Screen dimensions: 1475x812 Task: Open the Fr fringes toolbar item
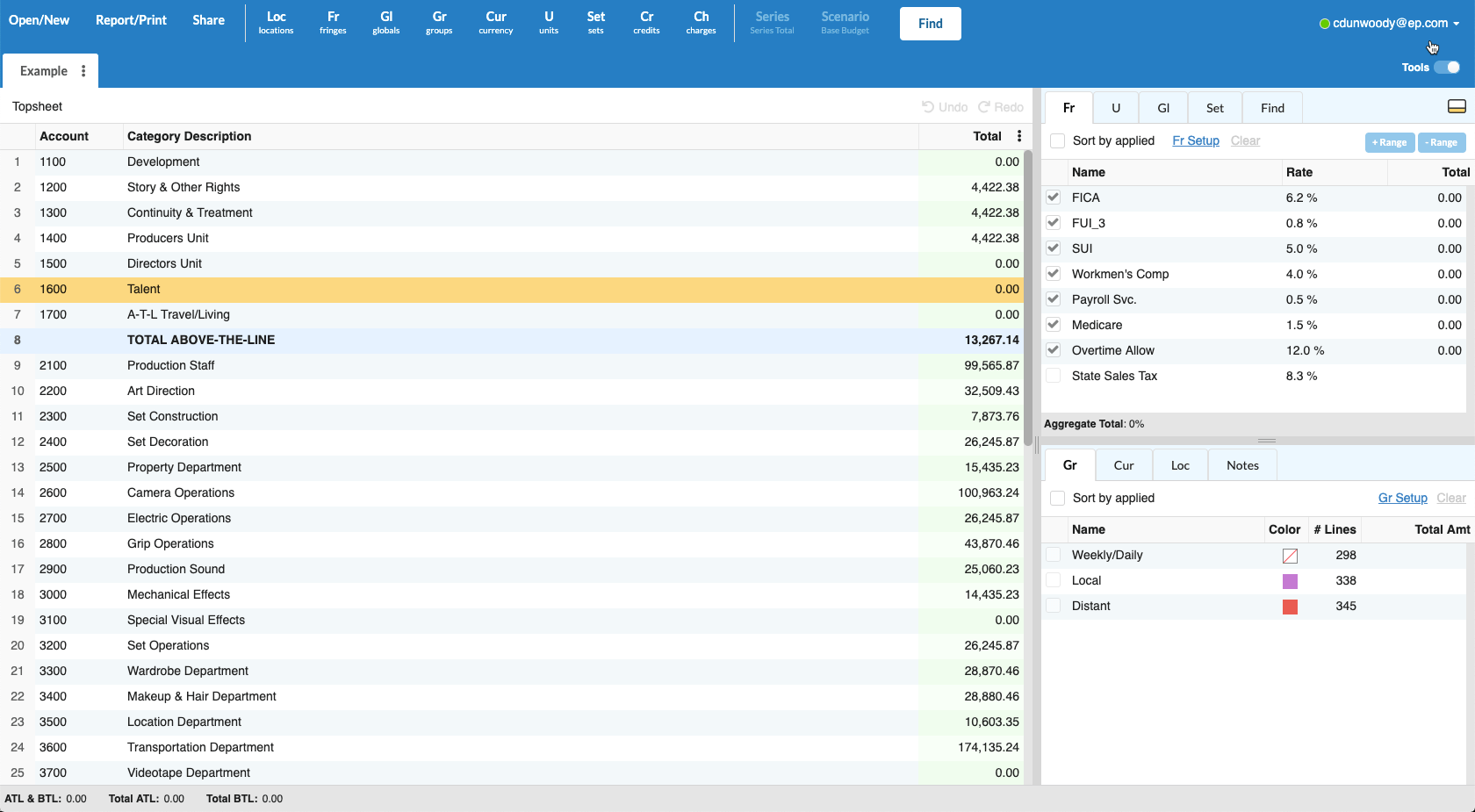[x=333, y=23]
